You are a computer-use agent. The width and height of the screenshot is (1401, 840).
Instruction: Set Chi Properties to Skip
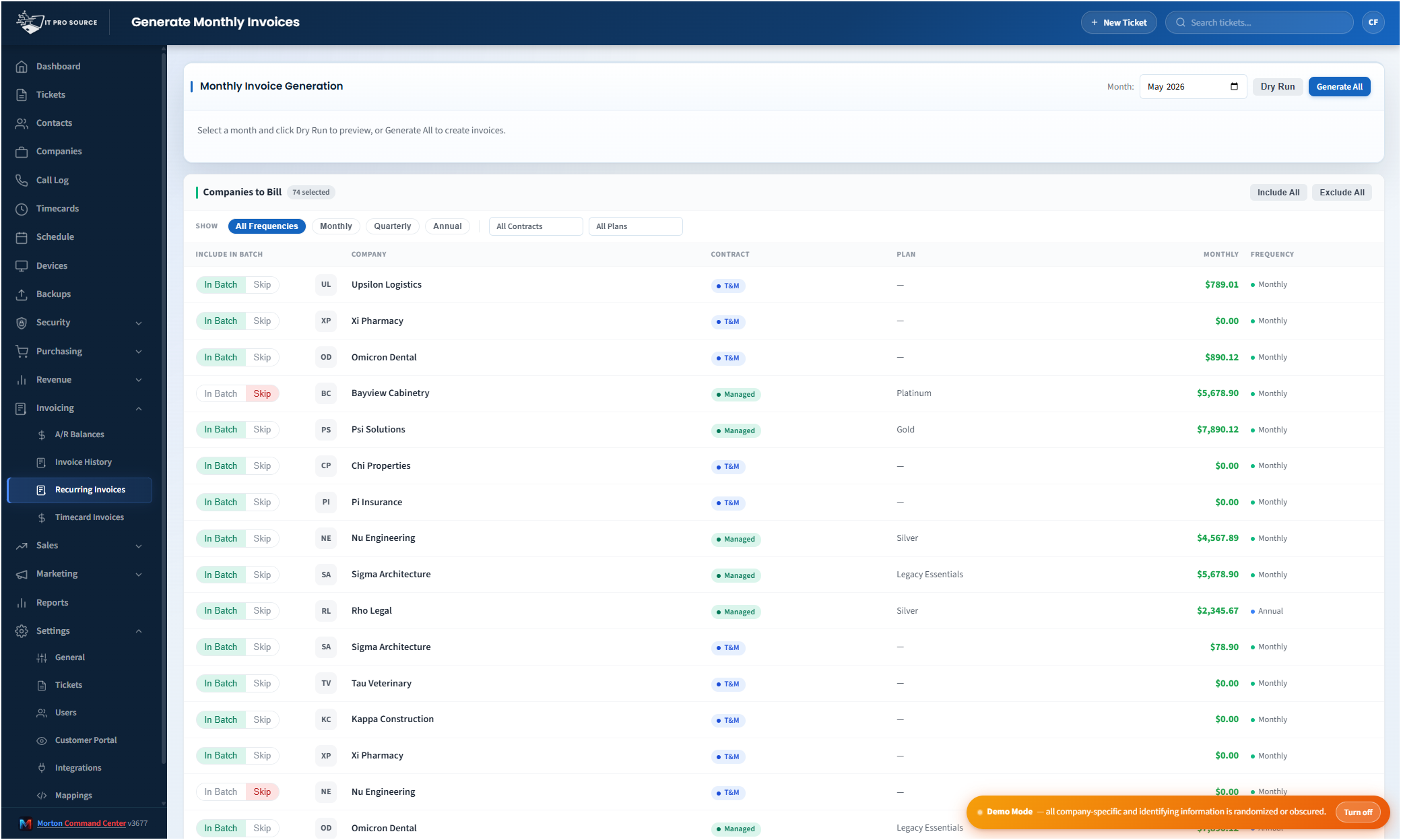click(262, 466)
